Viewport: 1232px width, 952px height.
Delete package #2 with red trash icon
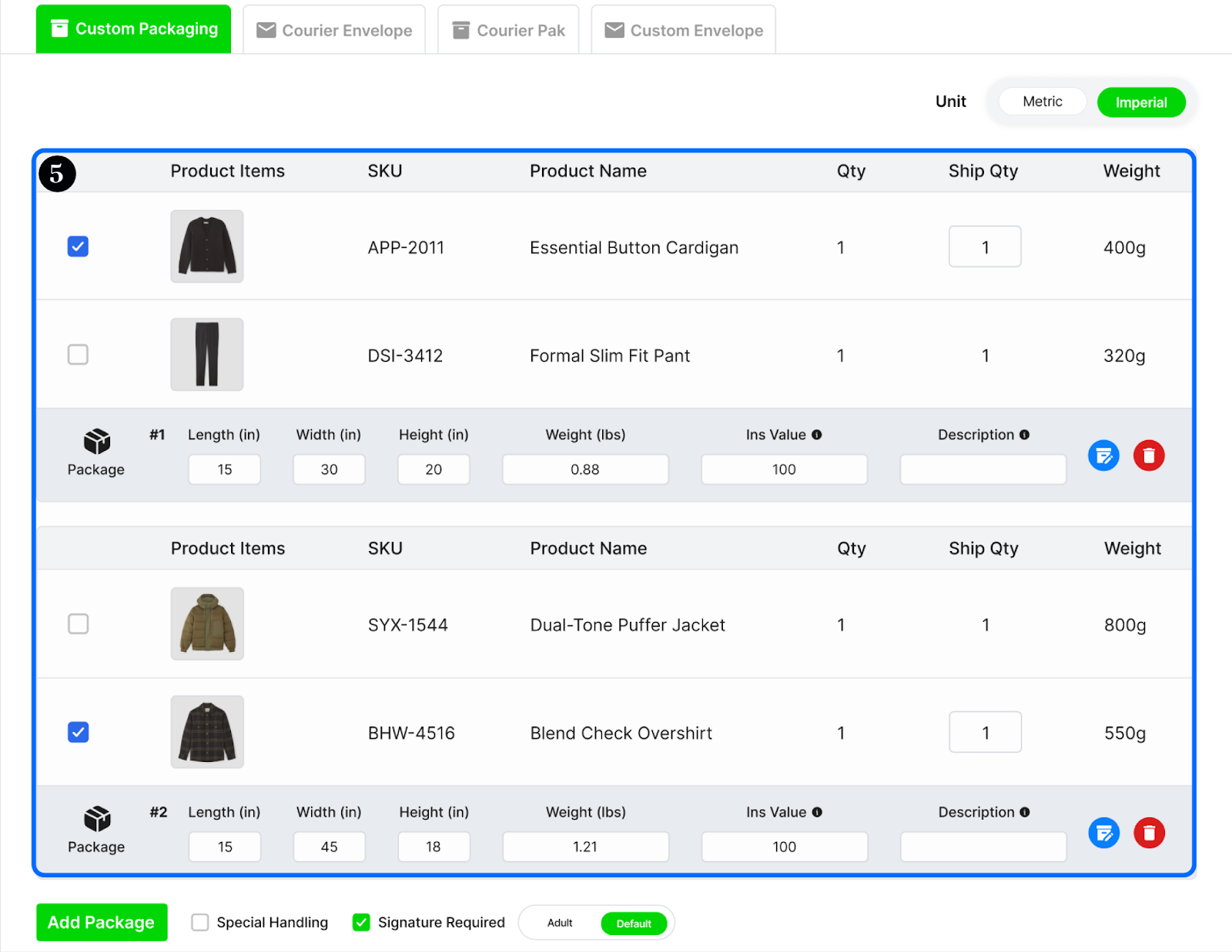1149,833
